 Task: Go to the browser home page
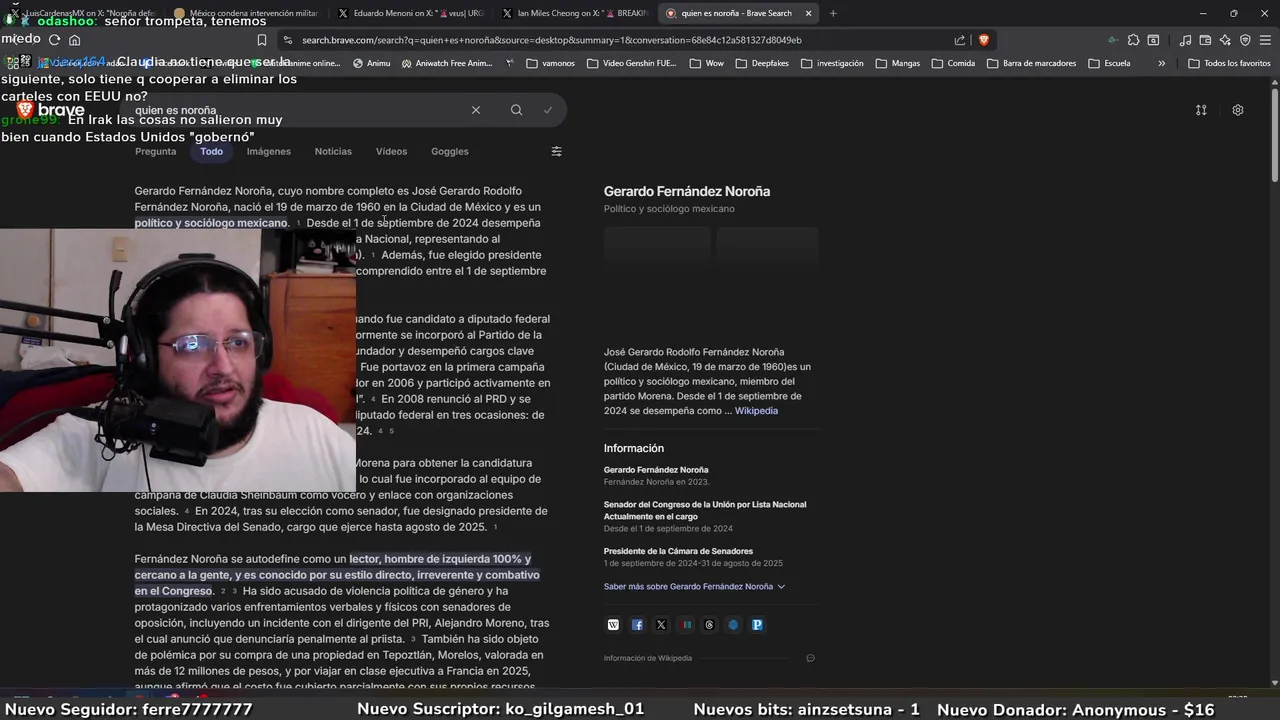tap(74, 40)
